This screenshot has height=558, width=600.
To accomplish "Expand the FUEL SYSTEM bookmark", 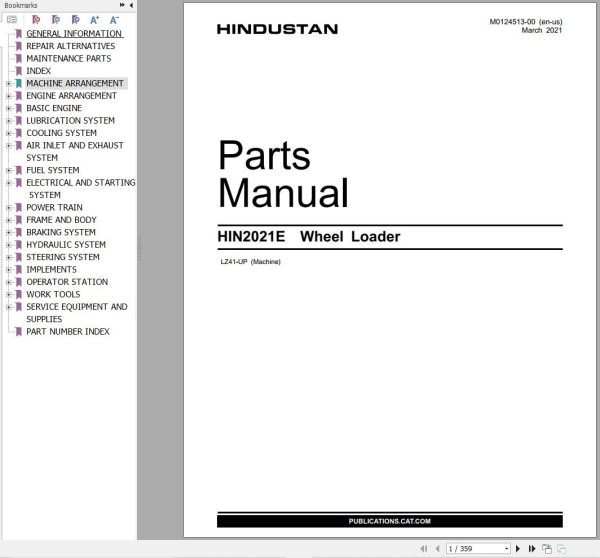I will [x=8, y=170].
